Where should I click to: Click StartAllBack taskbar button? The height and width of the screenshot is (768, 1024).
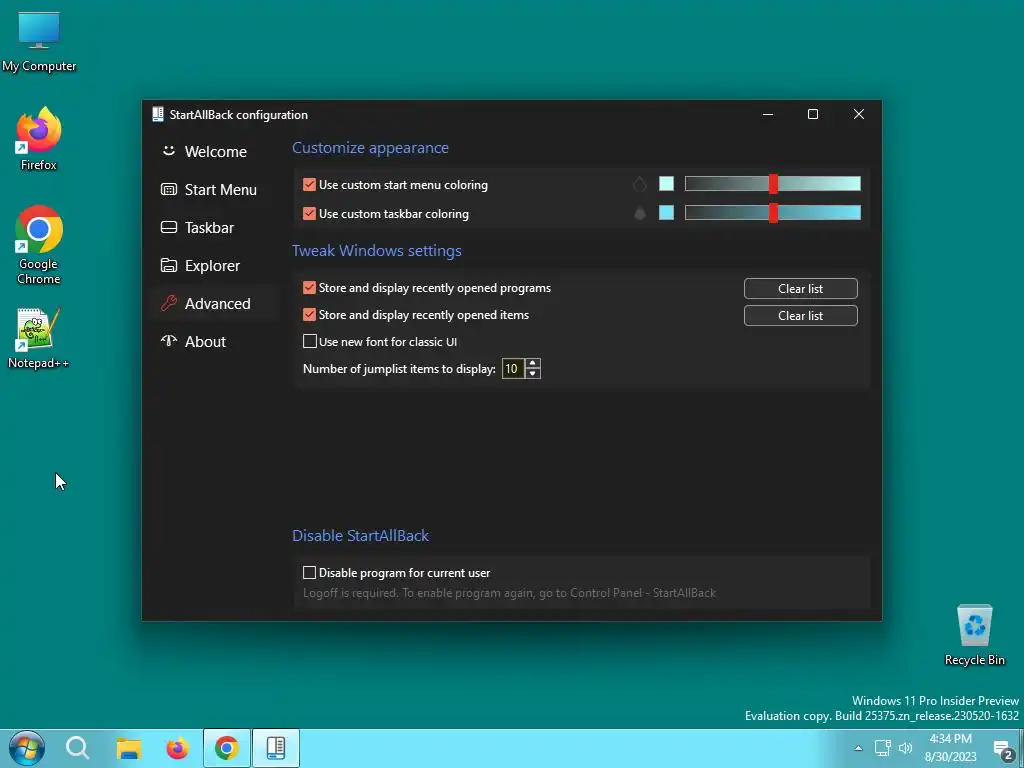(276, 748)
